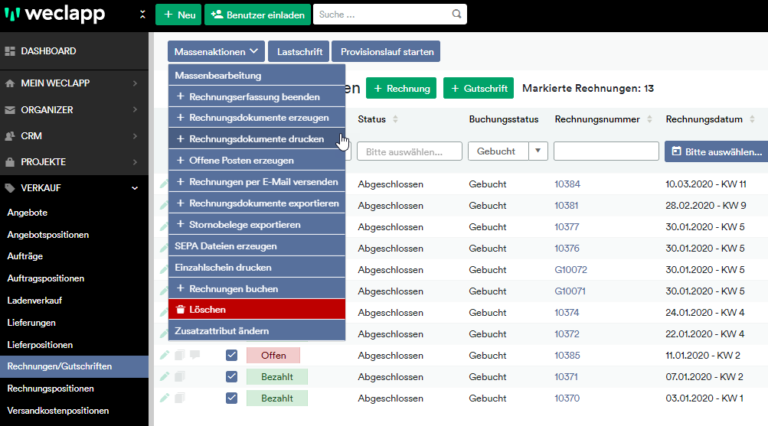Select Rechnungsdokumente drucken
The width and height of the screenshot is (768, 426).
pos(257,139)
